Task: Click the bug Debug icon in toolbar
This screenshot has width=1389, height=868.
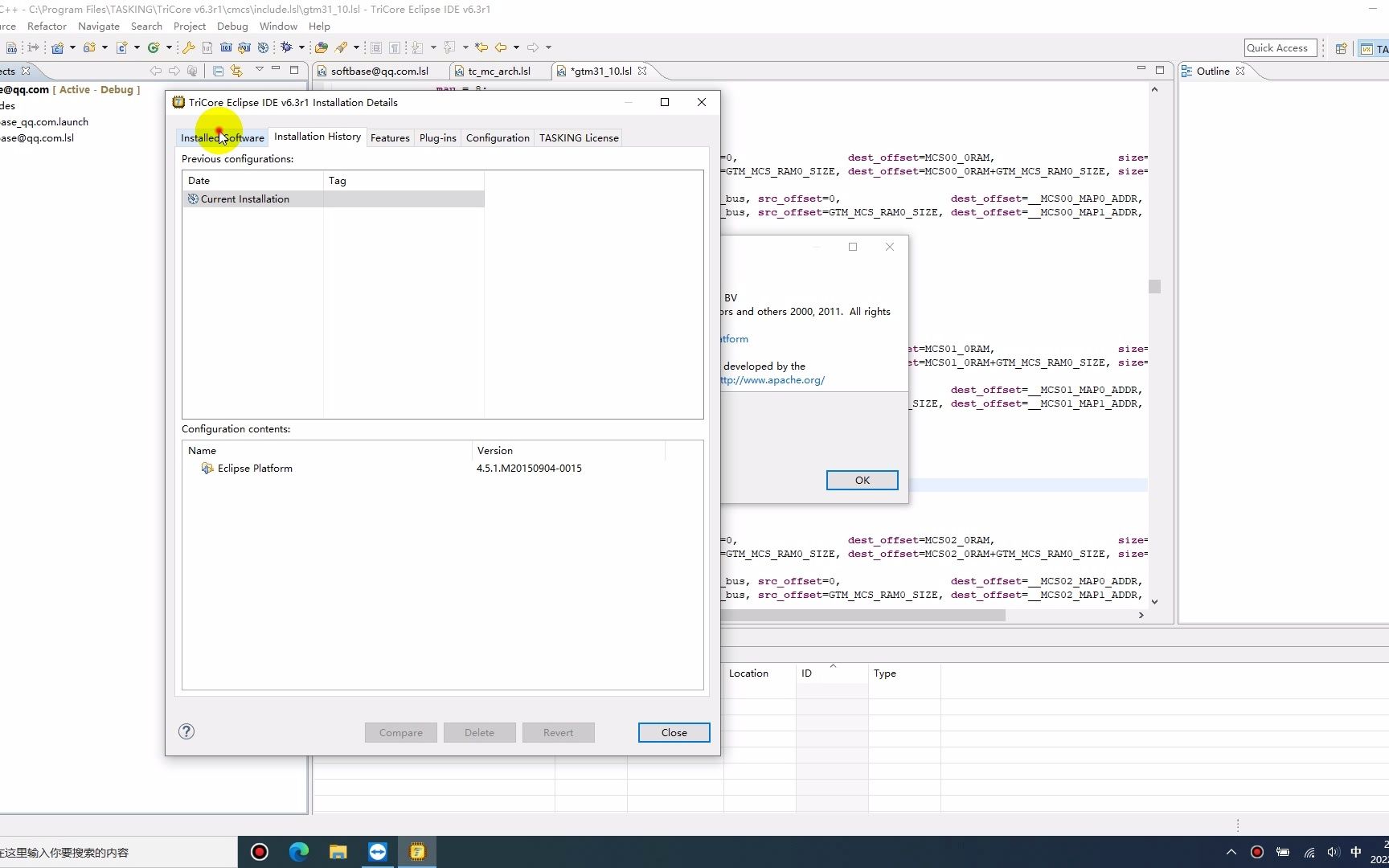Action: tap(286, 47)
